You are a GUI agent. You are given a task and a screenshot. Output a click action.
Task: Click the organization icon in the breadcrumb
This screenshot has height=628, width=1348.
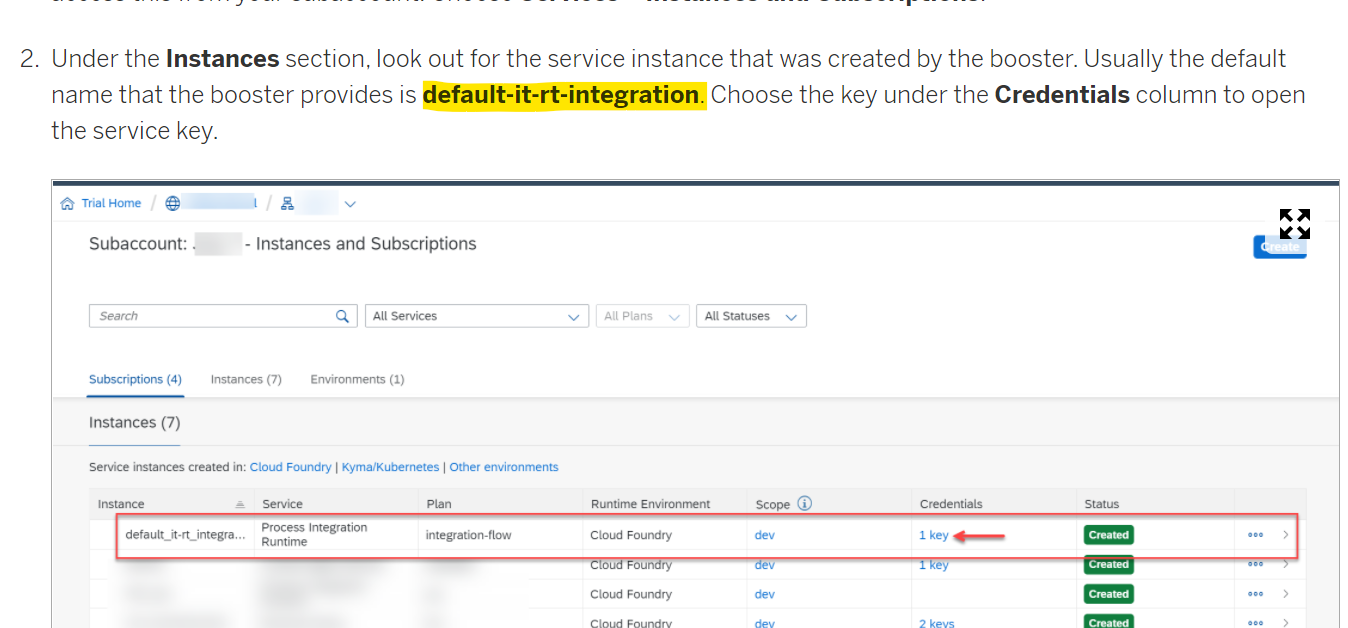(x=287, y=203)
